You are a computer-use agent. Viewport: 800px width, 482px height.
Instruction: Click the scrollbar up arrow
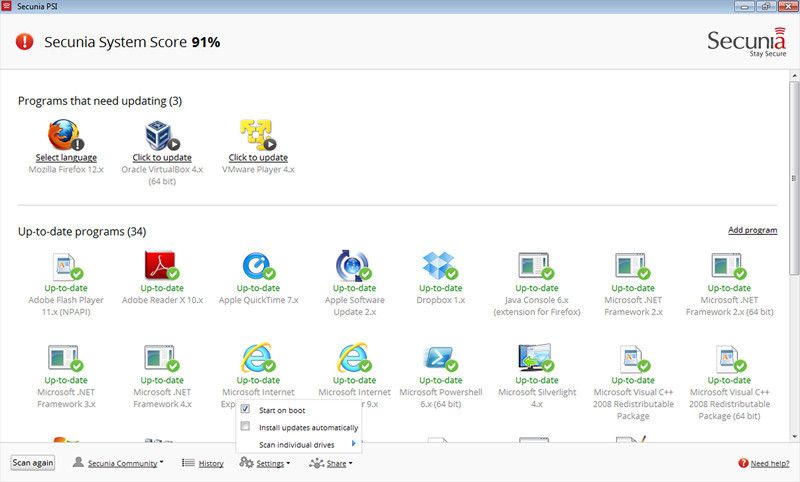coord(794,75)
